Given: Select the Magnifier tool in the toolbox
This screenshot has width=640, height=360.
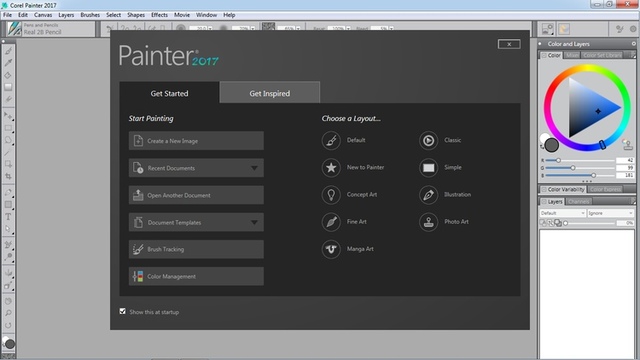Looking at the screenshot, I should (x=8, y=313).
